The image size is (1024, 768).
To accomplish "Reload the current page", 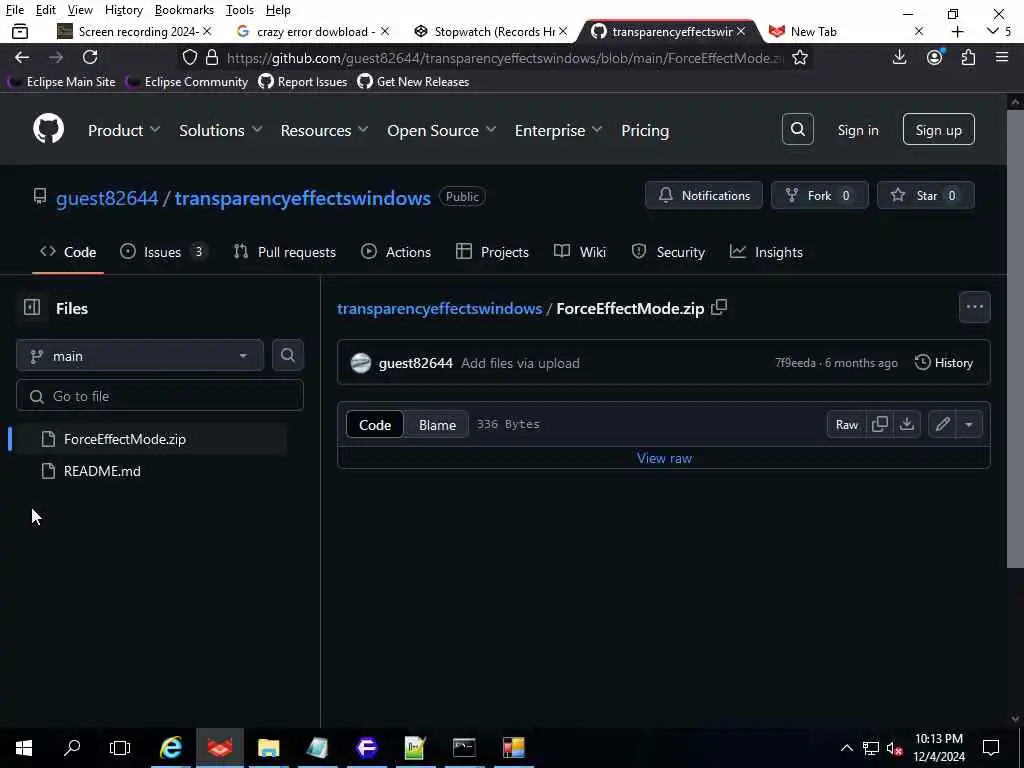I will (90, 57).
